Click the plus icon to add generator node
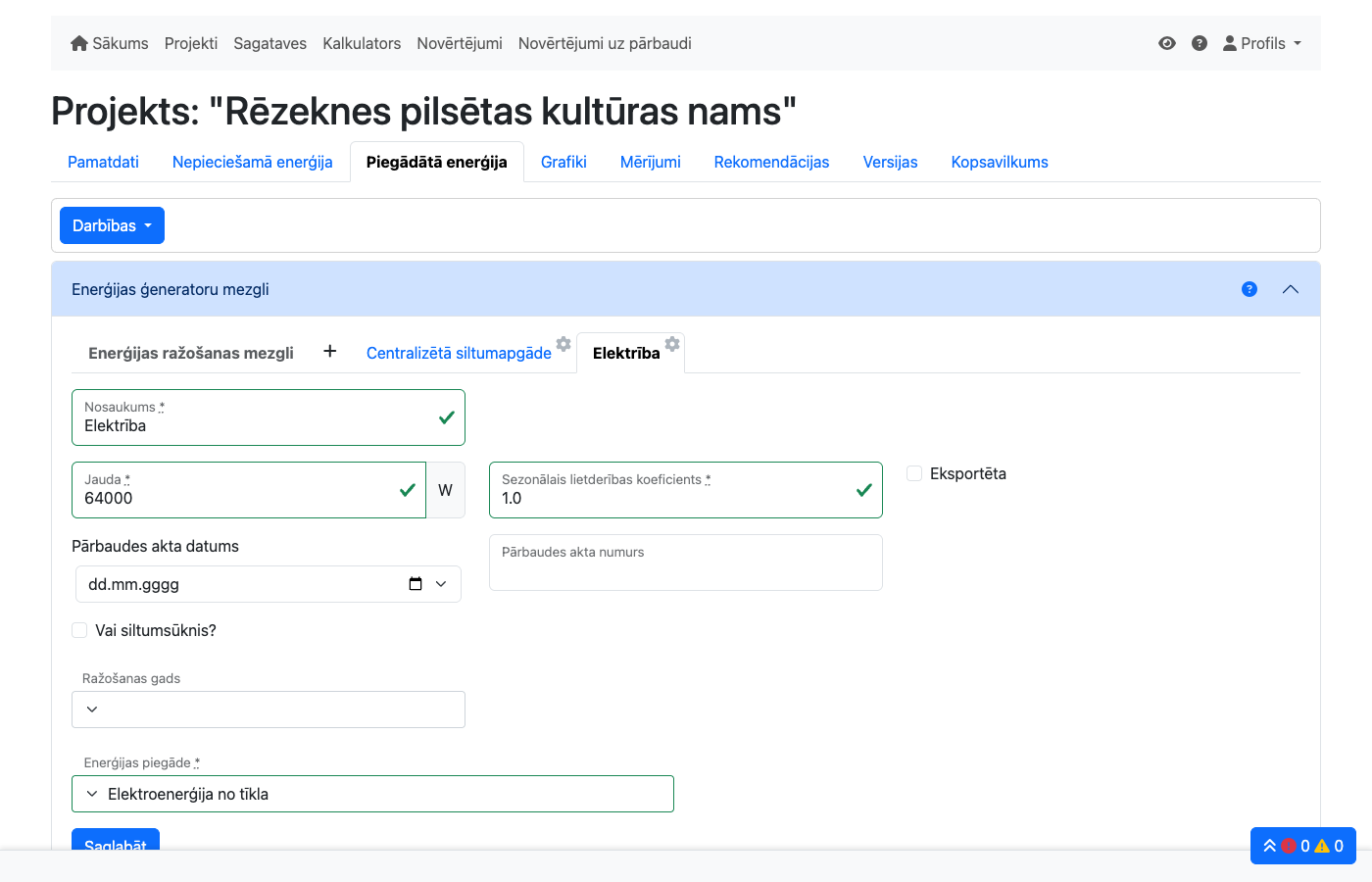Viewport: 1372px width, 882px height. click(330, 352)
